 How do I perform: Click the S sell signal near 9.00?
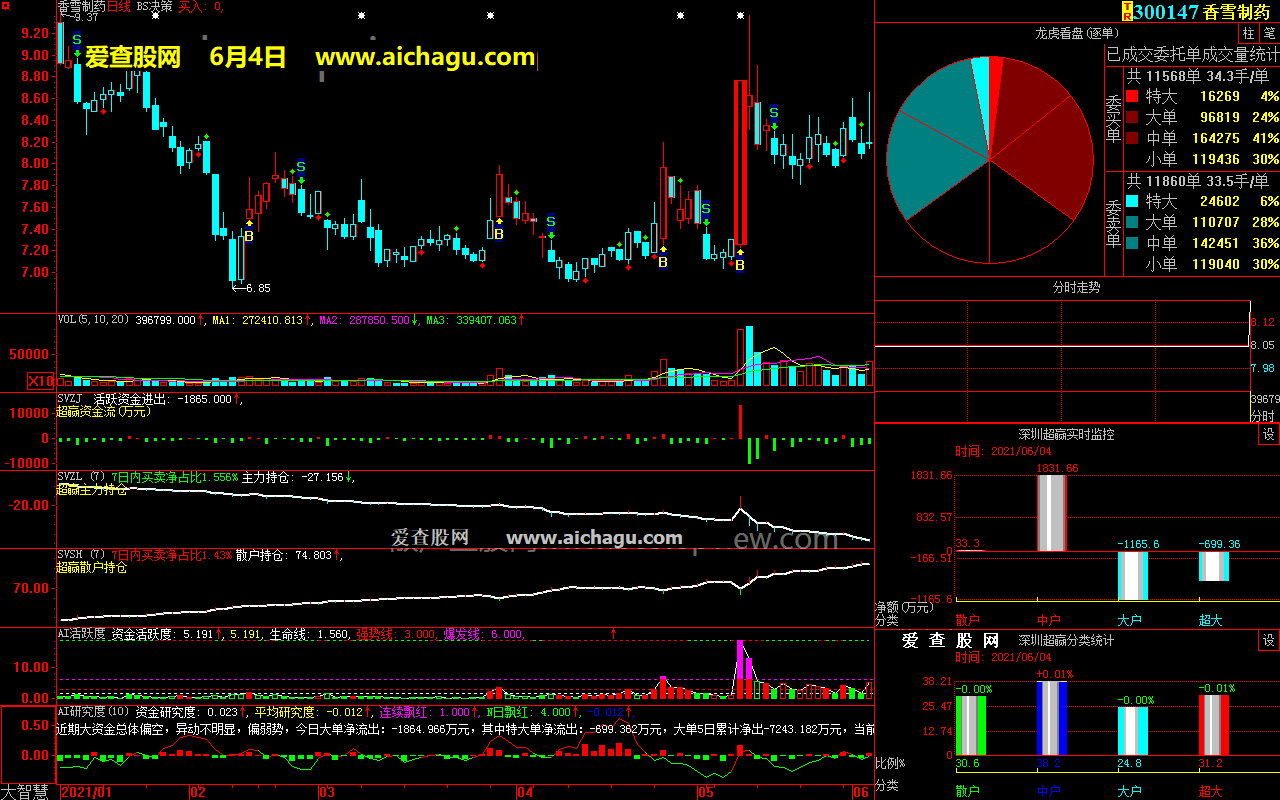click(x=77, y=39)
